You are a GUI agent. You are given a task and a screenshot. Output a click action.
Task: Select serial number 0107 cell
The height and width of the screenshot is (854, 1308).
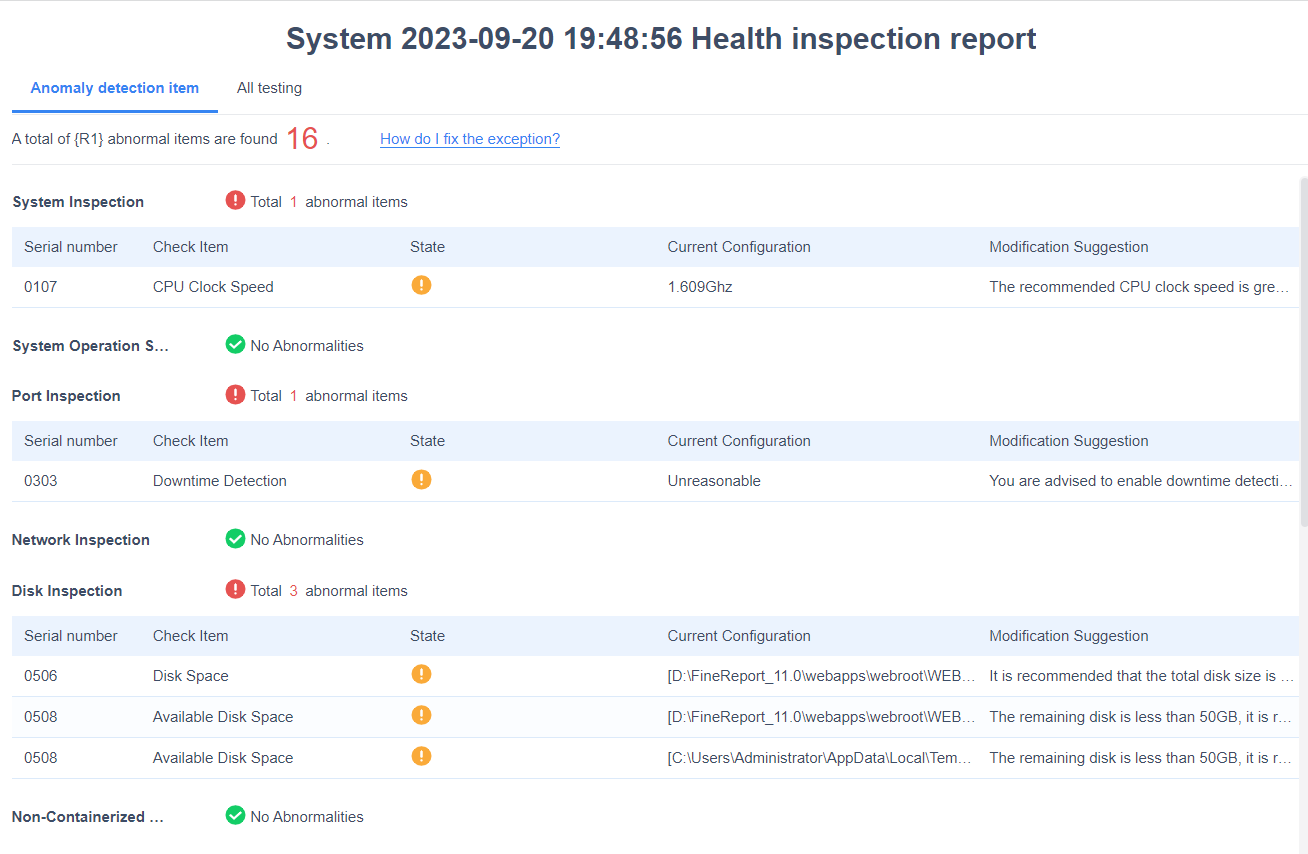coord(41,287)
